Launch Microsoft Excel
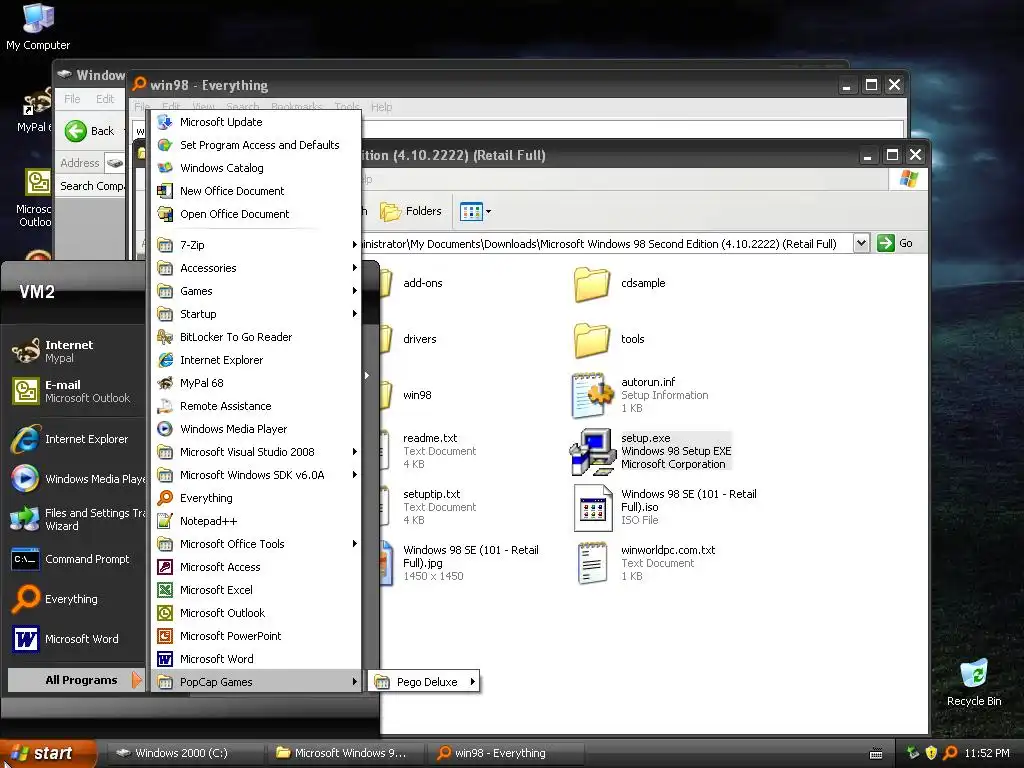 (x=256, y=590)
